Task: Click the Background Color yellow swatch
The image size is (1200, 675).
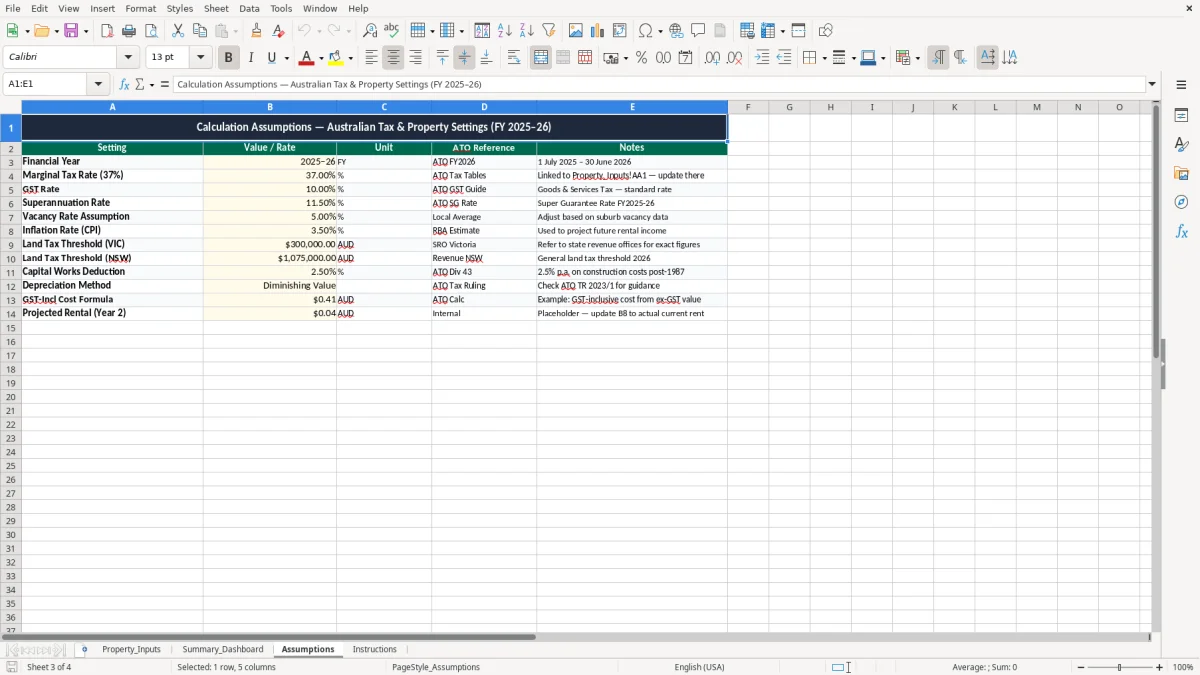Action: [336, 58]
